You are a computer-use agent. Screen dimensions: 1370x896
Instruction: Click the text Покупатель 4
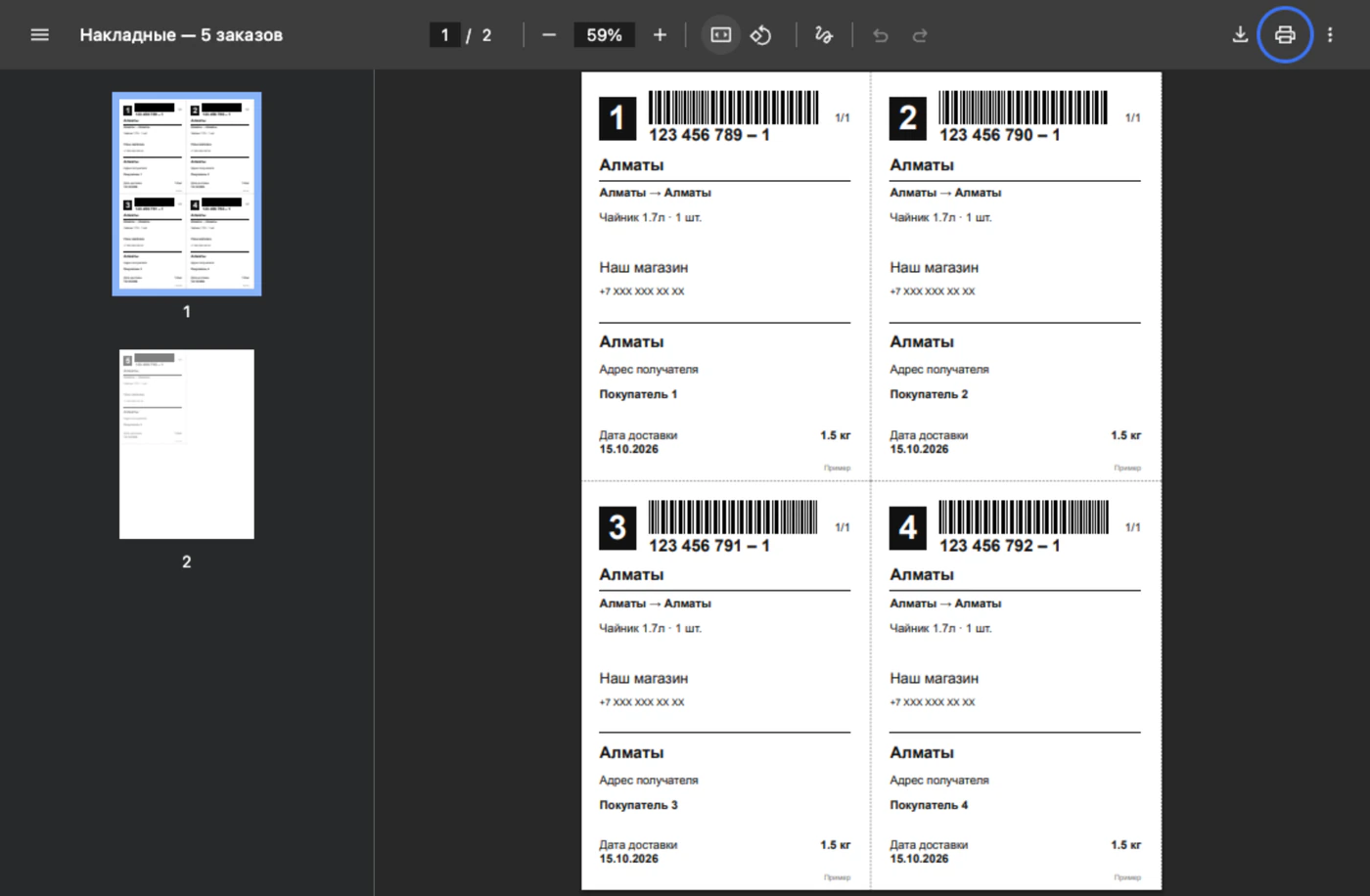click(929, 805)
